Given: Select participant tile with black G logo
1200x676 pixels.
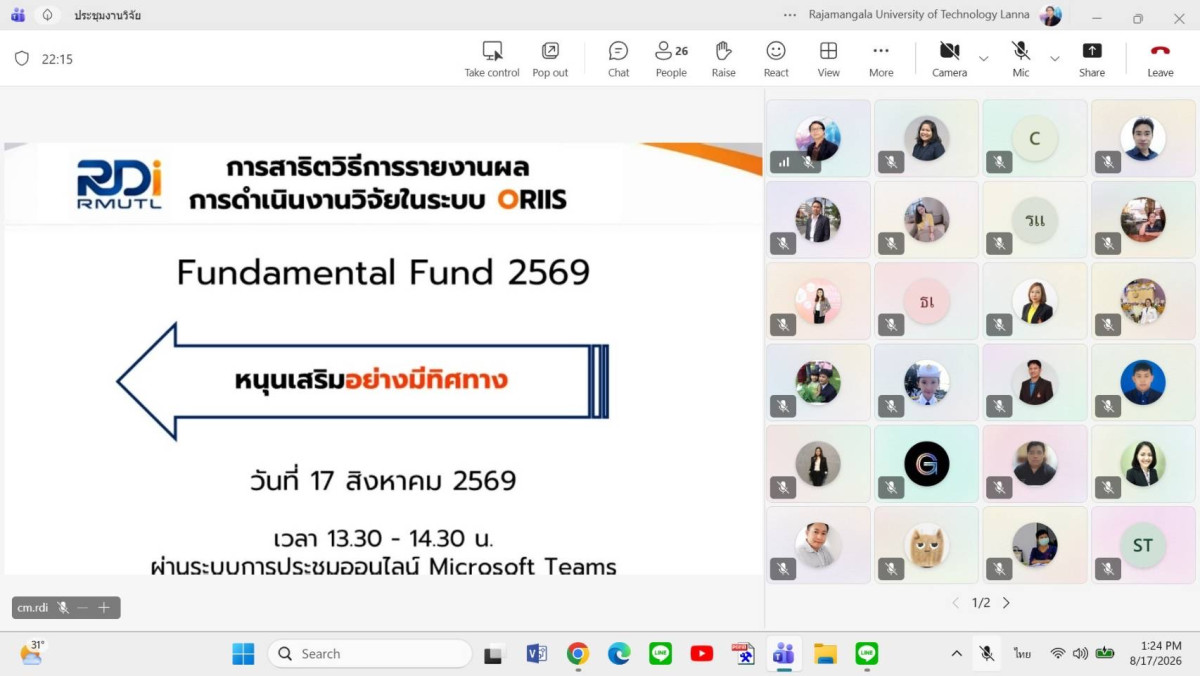Looking at the screenshot, I should pyautogui.click(x=927, y=464).
